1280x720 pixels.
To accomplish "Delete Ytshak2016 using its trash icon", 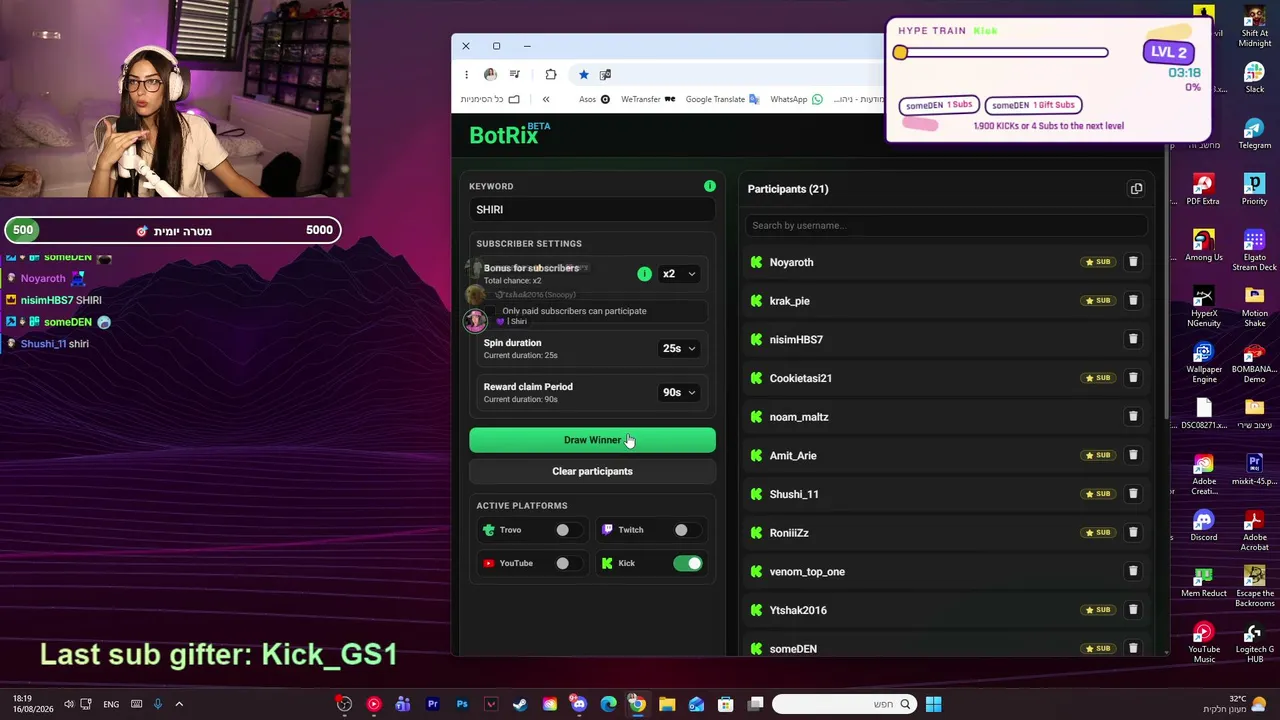I will point(1133,610).
